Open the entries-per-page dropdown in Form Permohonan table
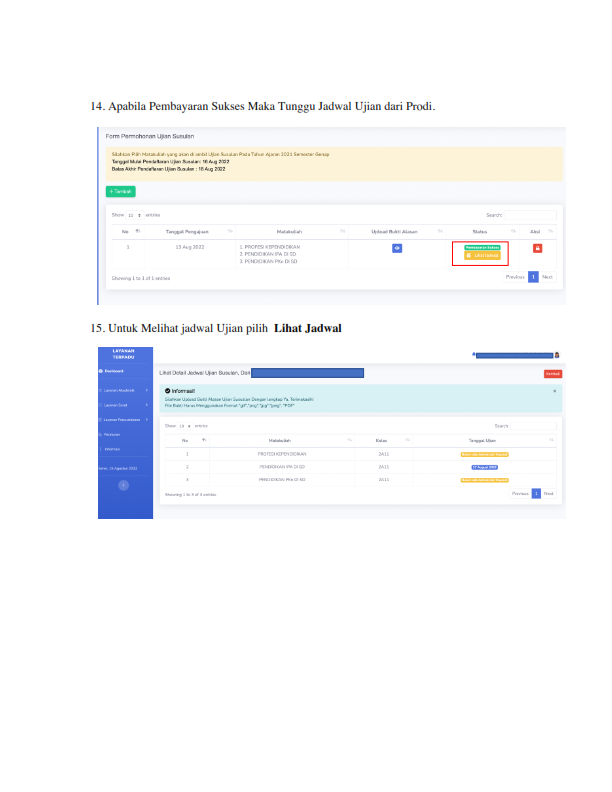Viewport: 612px width, 792px height. [x=134, y=215]
